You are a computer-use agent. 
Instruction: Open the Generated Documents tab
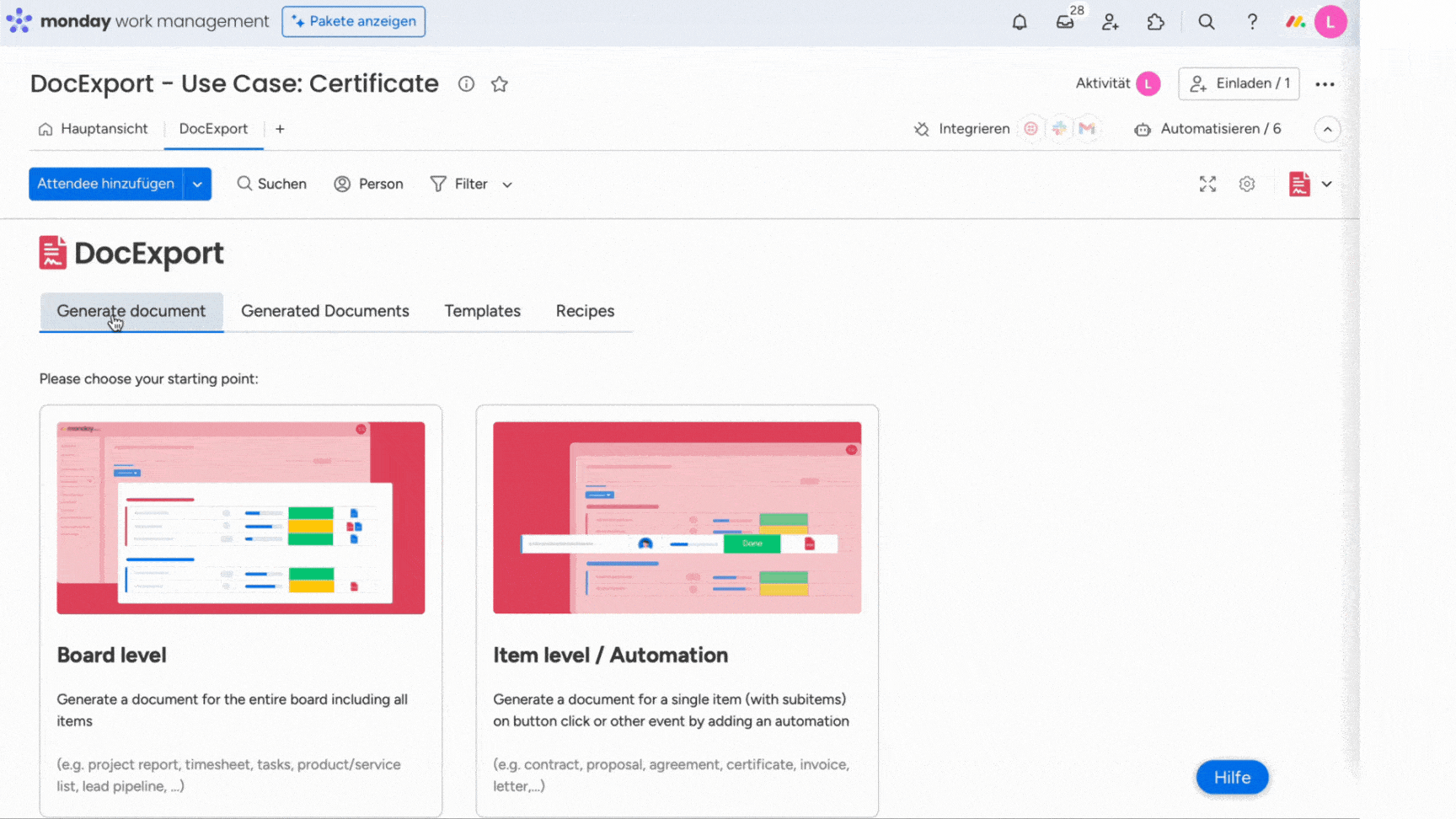point(325,311)
